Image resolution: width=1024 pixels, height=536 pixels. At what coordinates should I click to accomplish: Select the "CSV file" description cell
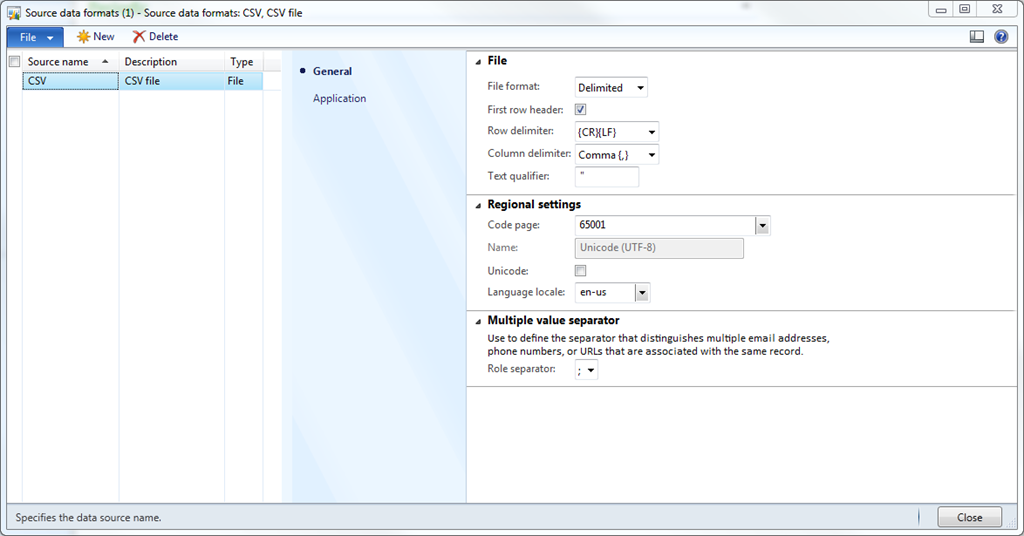pyautogui.click(x=172, y=81)
